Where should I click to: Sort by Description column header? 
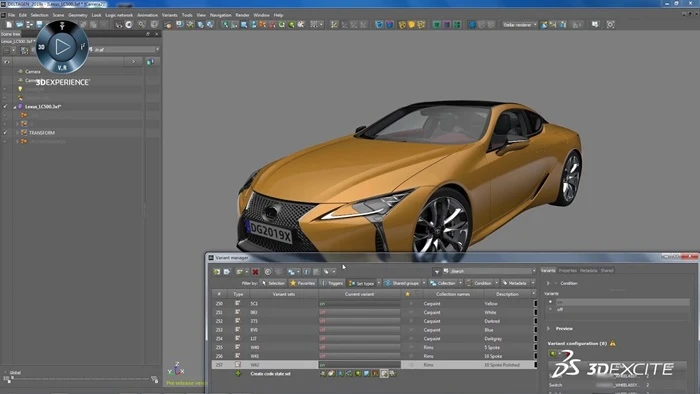(507, 294)
